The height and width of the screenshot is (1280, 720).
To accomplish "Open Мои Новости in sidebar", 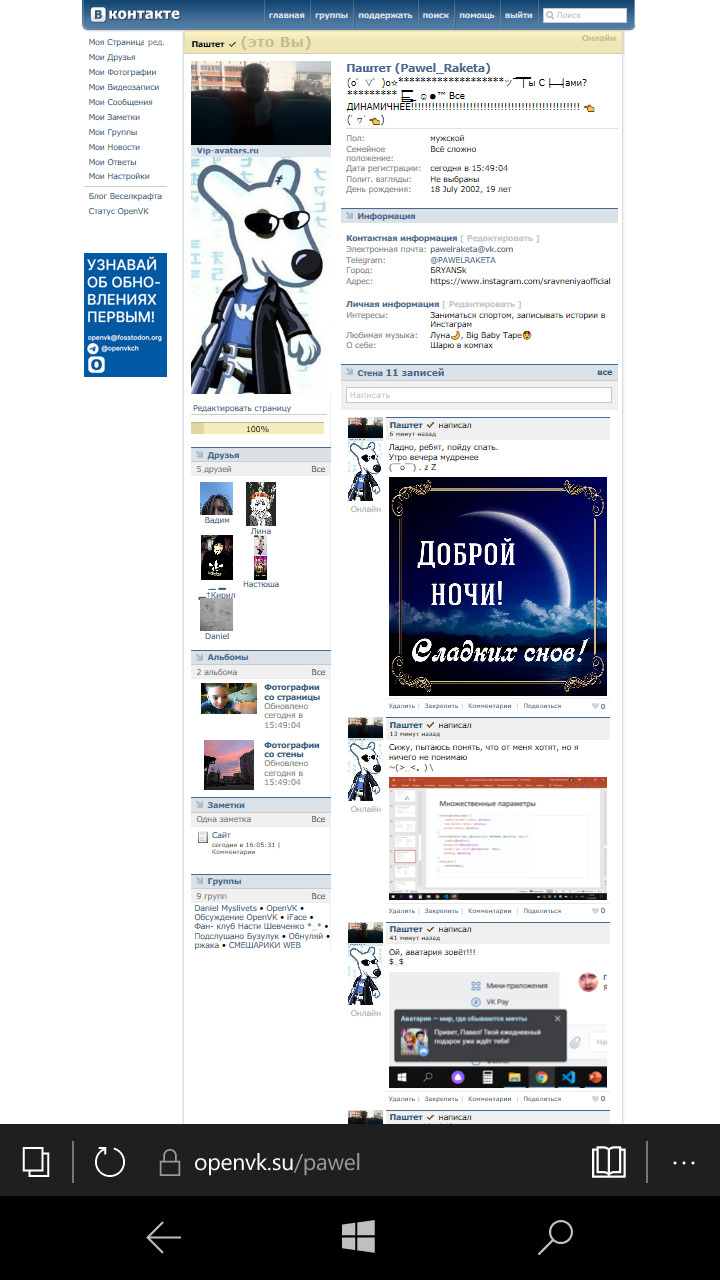I will pos(114,147).
